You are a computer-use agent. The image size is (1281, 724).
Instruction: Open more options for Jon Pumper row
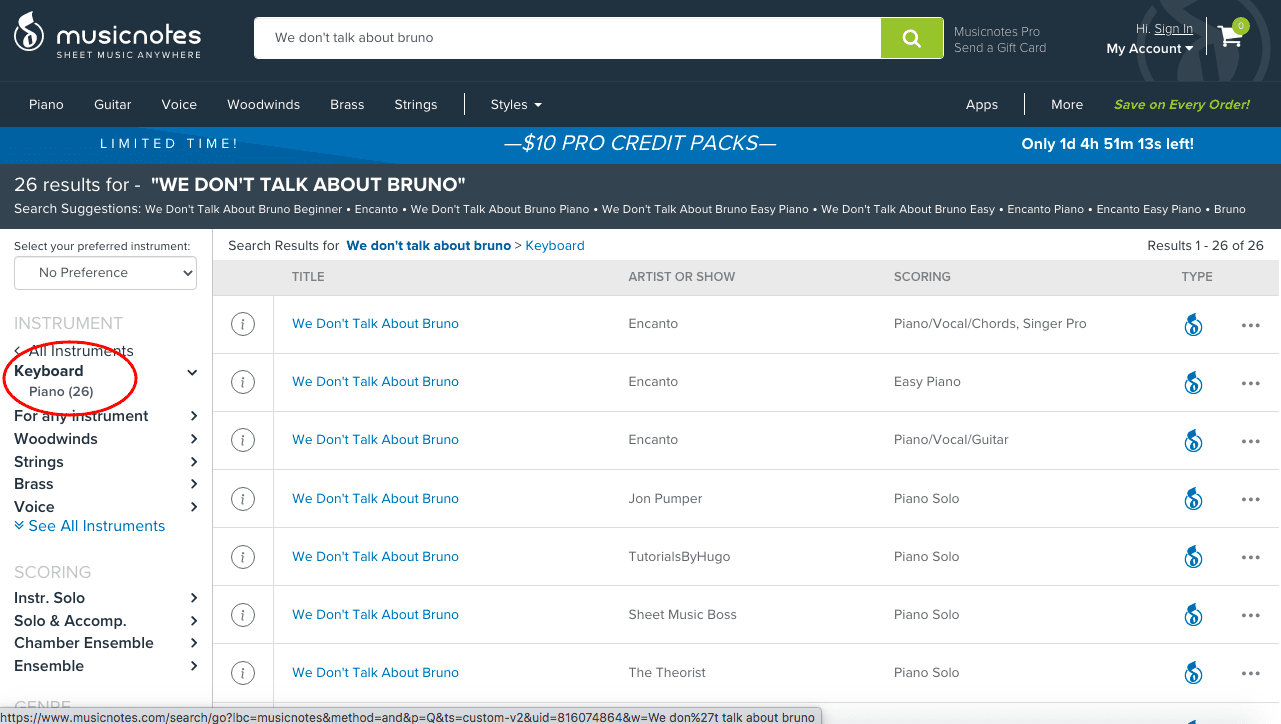(1250, 499)
